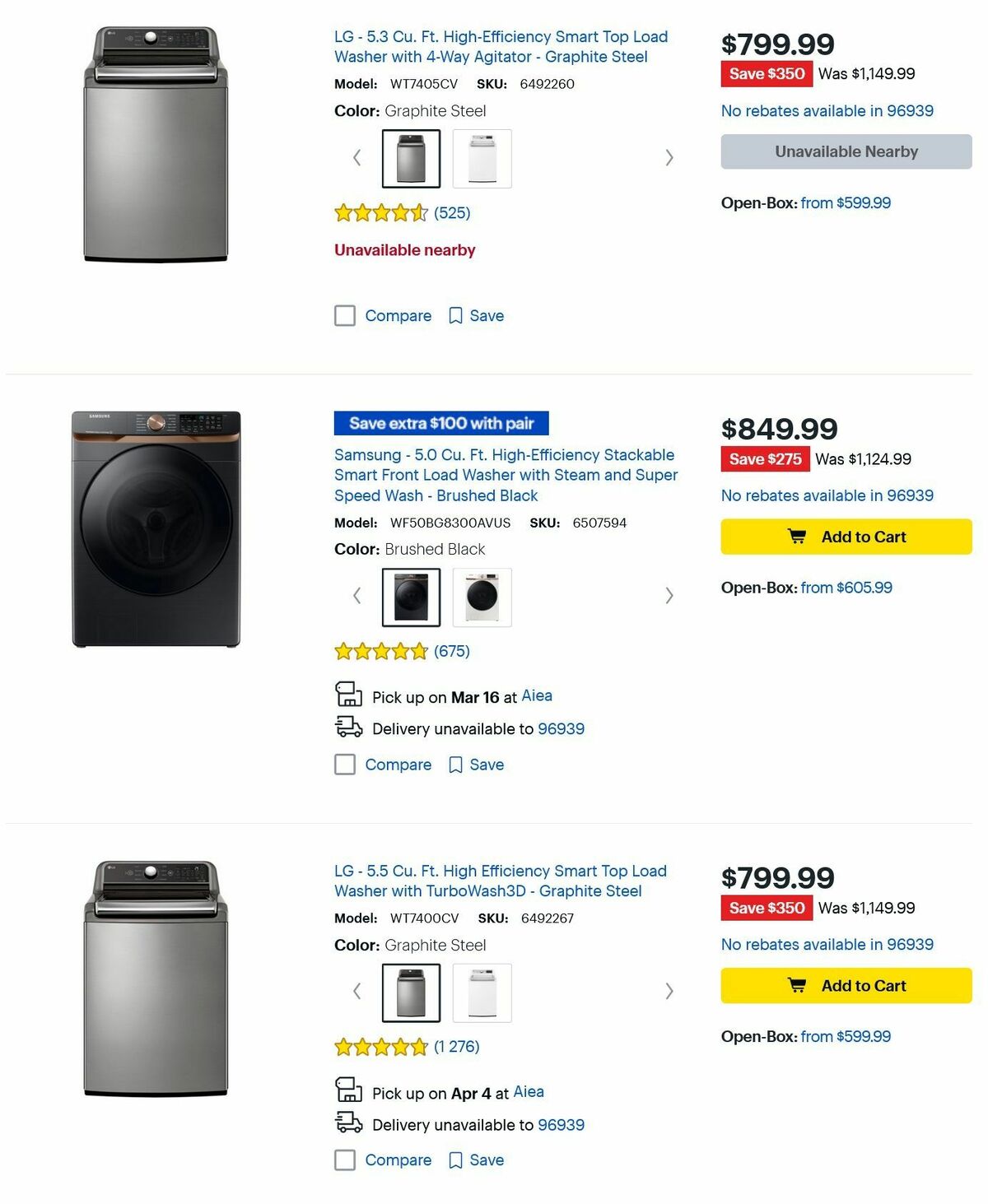Click the delivery truck icon near Samsung washer
The width and height of the screenshot is (988, 1204).
[350, 728]
